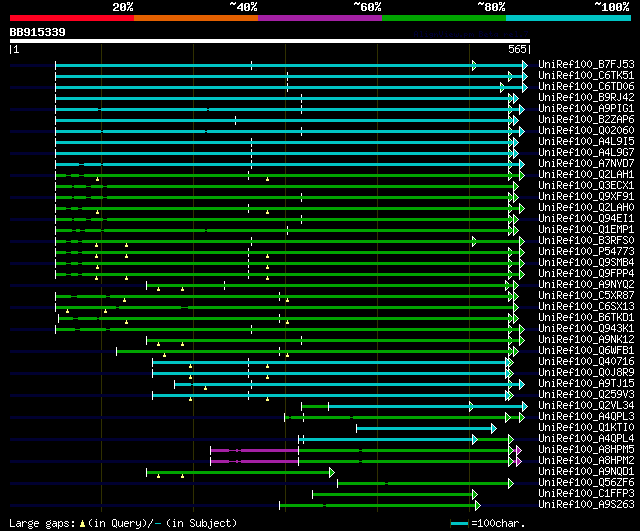Click the UniRef100_Q259V3 label
This screenshot has width=640, height=531.
tap(586, 395)
